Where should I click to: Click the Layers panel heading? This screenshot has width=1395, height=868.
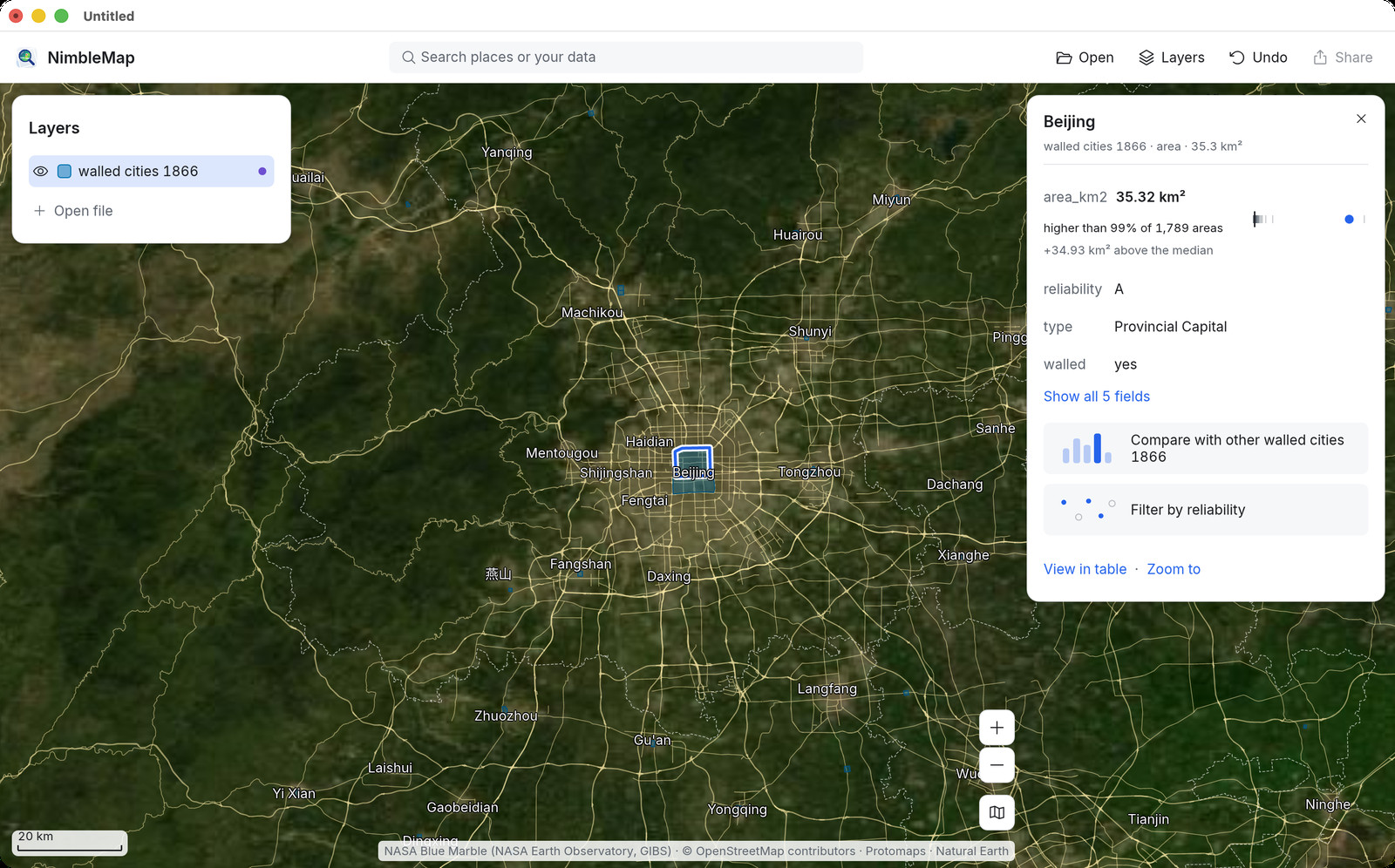[54, 128]
